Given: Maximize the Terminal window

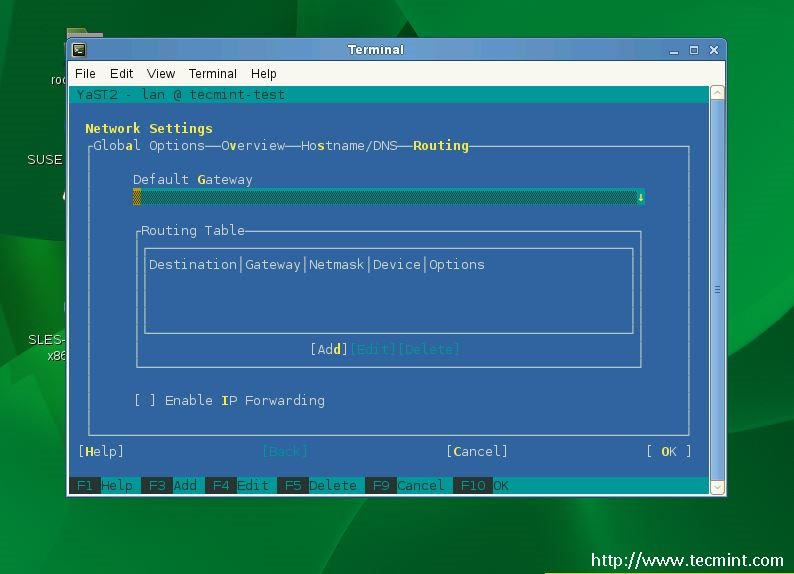Looking at the screenshot, I should click(694, 50).
